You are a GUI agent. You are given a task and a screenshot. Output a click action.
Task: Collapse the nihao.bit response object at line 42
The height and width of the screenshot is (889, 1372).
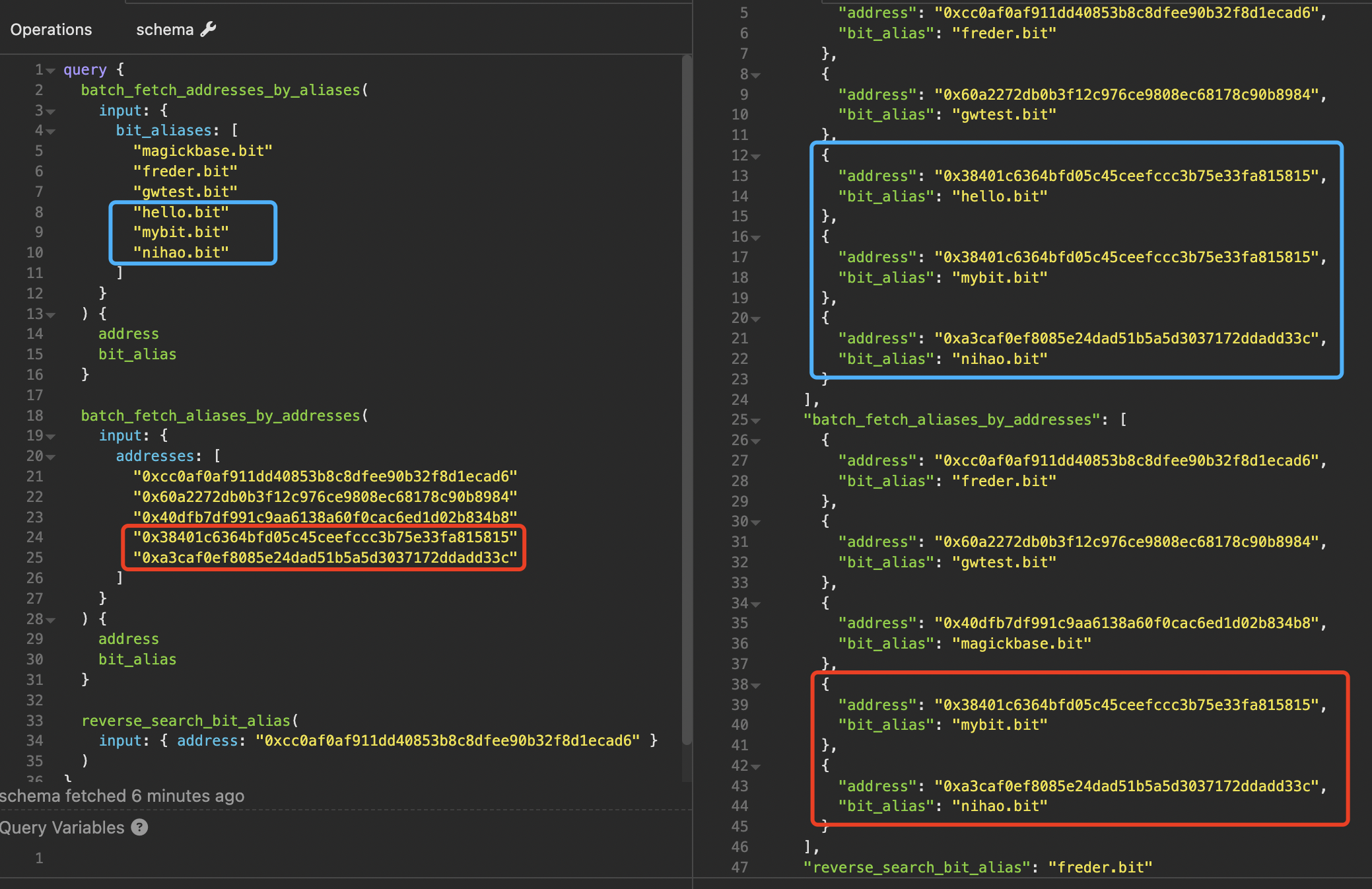(756, 766)
